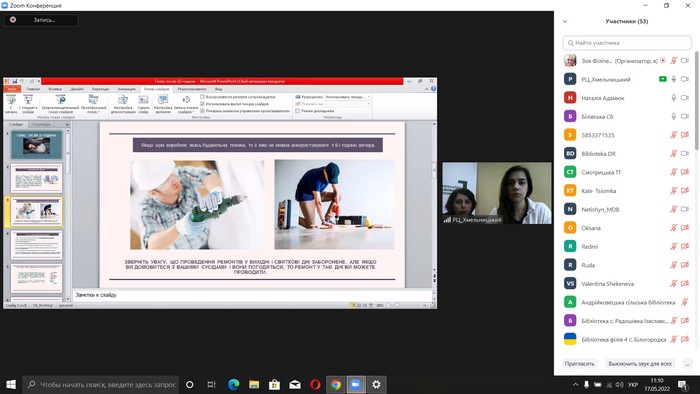This screenshot has height=394, width=700.
Task: Open the Resolution (Разрешение) dropdown
Action: tap(348, 97)
